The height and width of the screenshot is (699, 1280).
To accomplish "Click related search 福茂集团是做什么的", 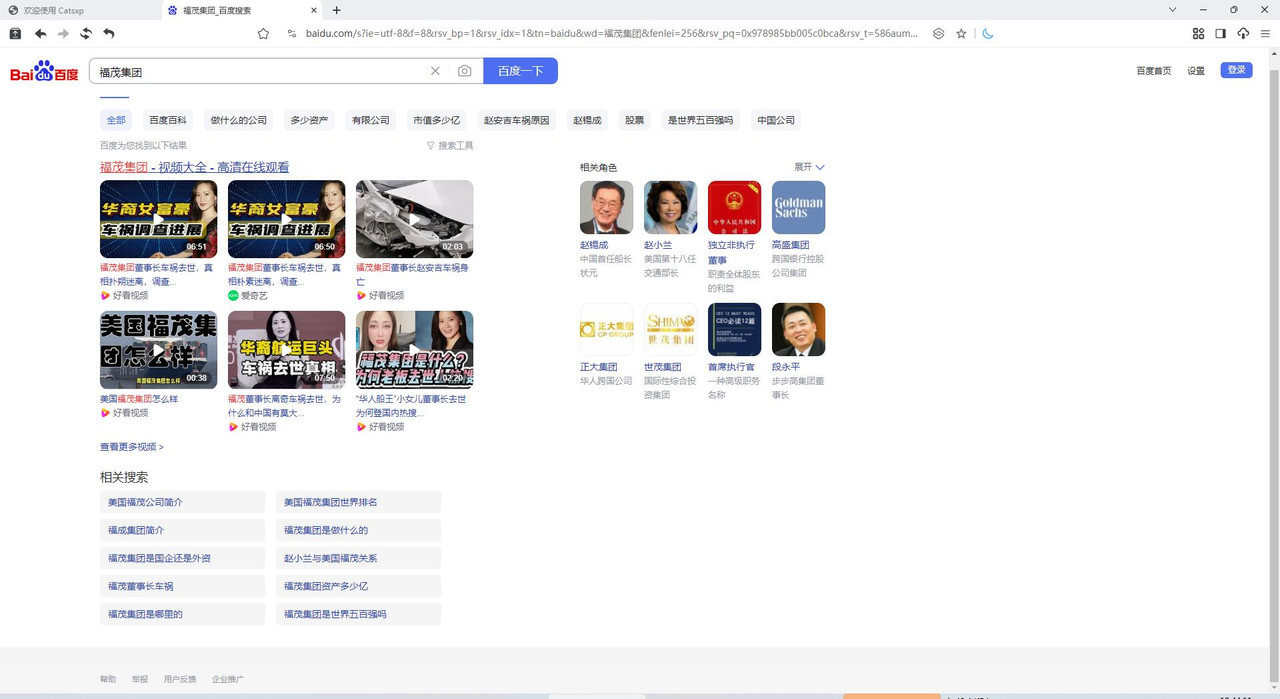I will (x=358, y=530).
